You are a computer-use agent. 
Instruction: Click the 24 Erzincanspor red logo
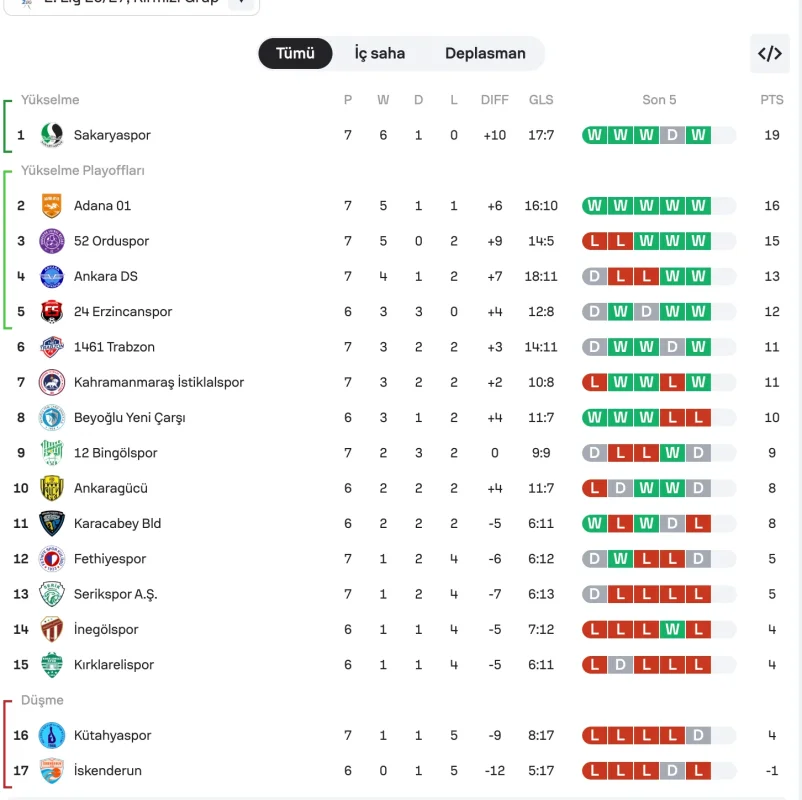pos(52,312)
